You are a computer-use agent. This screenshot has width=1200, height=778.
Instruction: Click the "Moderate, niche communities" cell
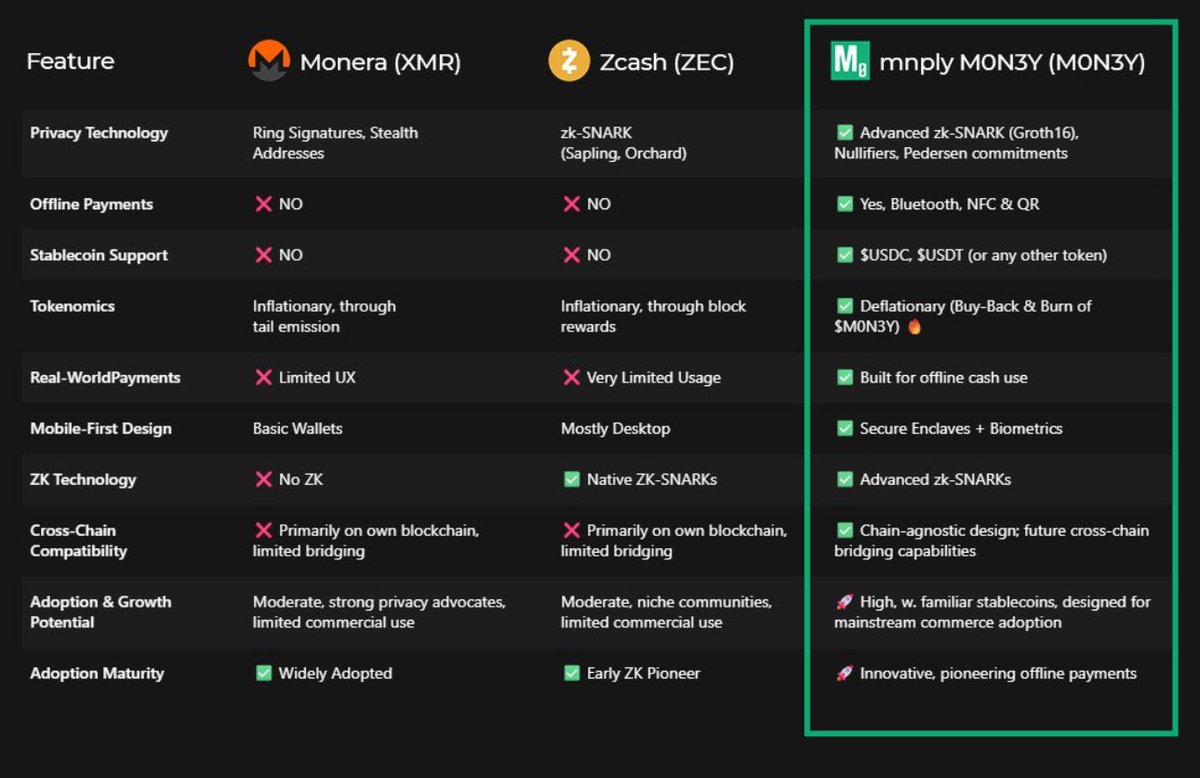[666, 612]
